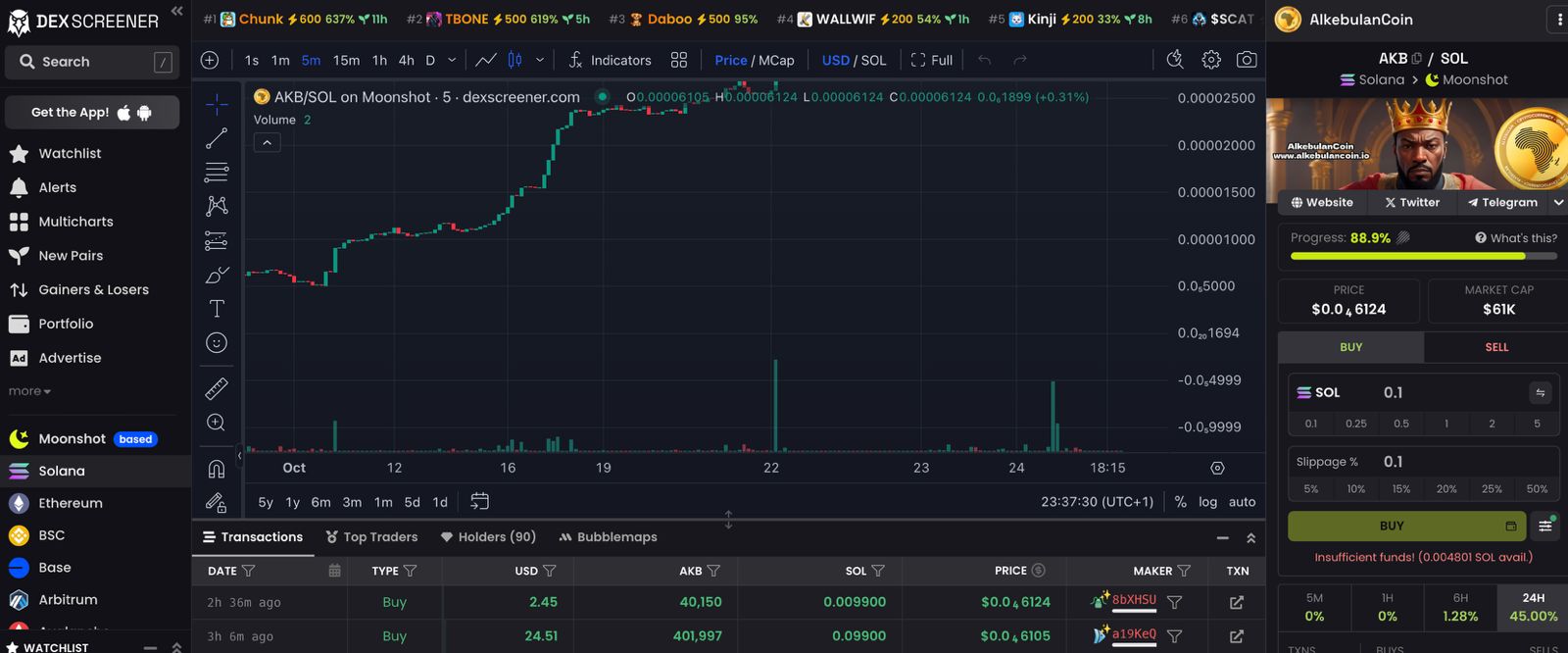Activate the chart zoom-in tool
1568x653 pixels.
click(x=217, y=423)
